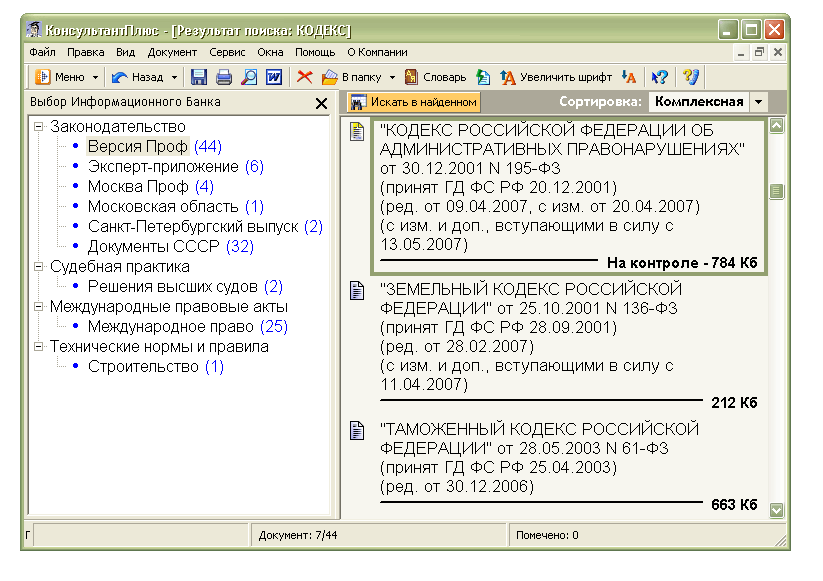Collapse the Законодательство tree node

[38, 126]
